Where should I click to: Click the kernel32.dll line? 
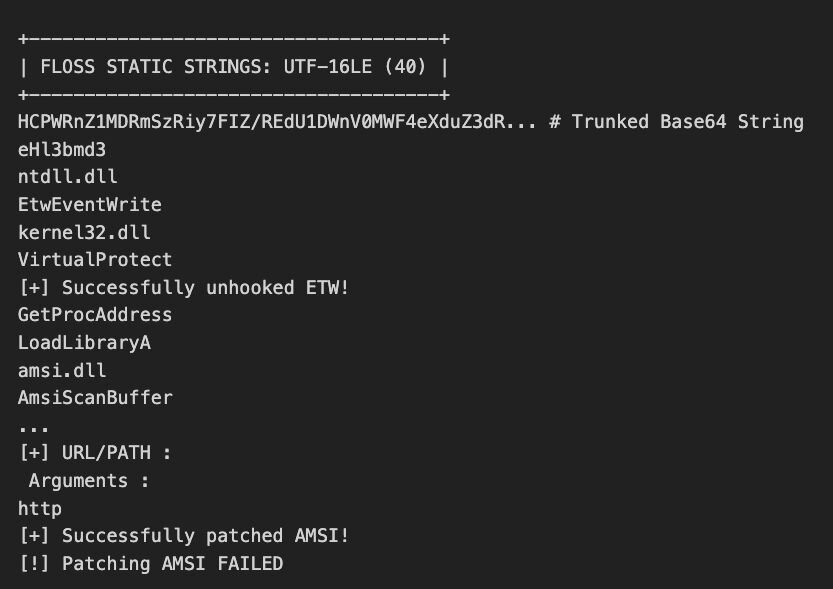click(x=84, y=232)
